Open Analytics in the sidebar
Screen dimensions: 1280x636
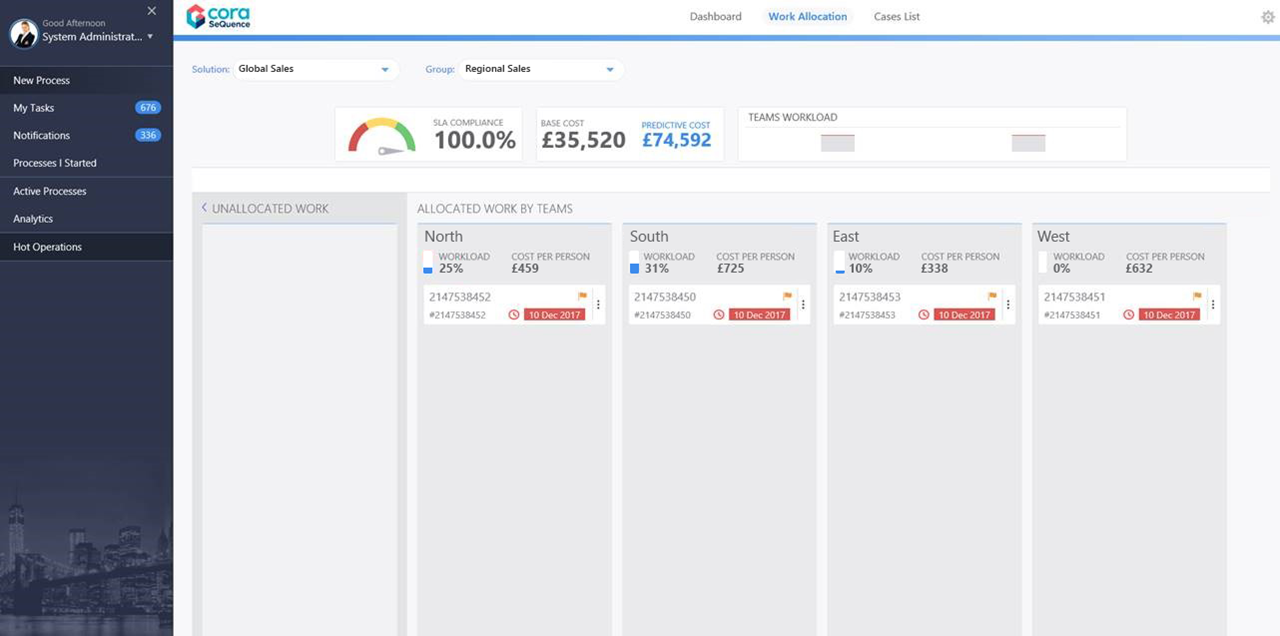[x=86, y=219]
